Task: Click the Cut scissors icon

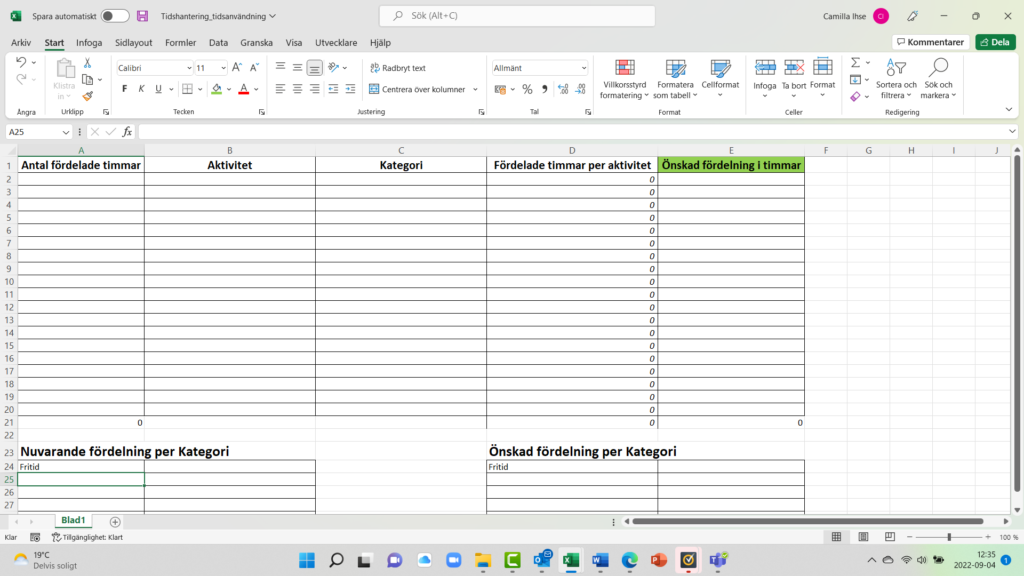Action: 88,63
